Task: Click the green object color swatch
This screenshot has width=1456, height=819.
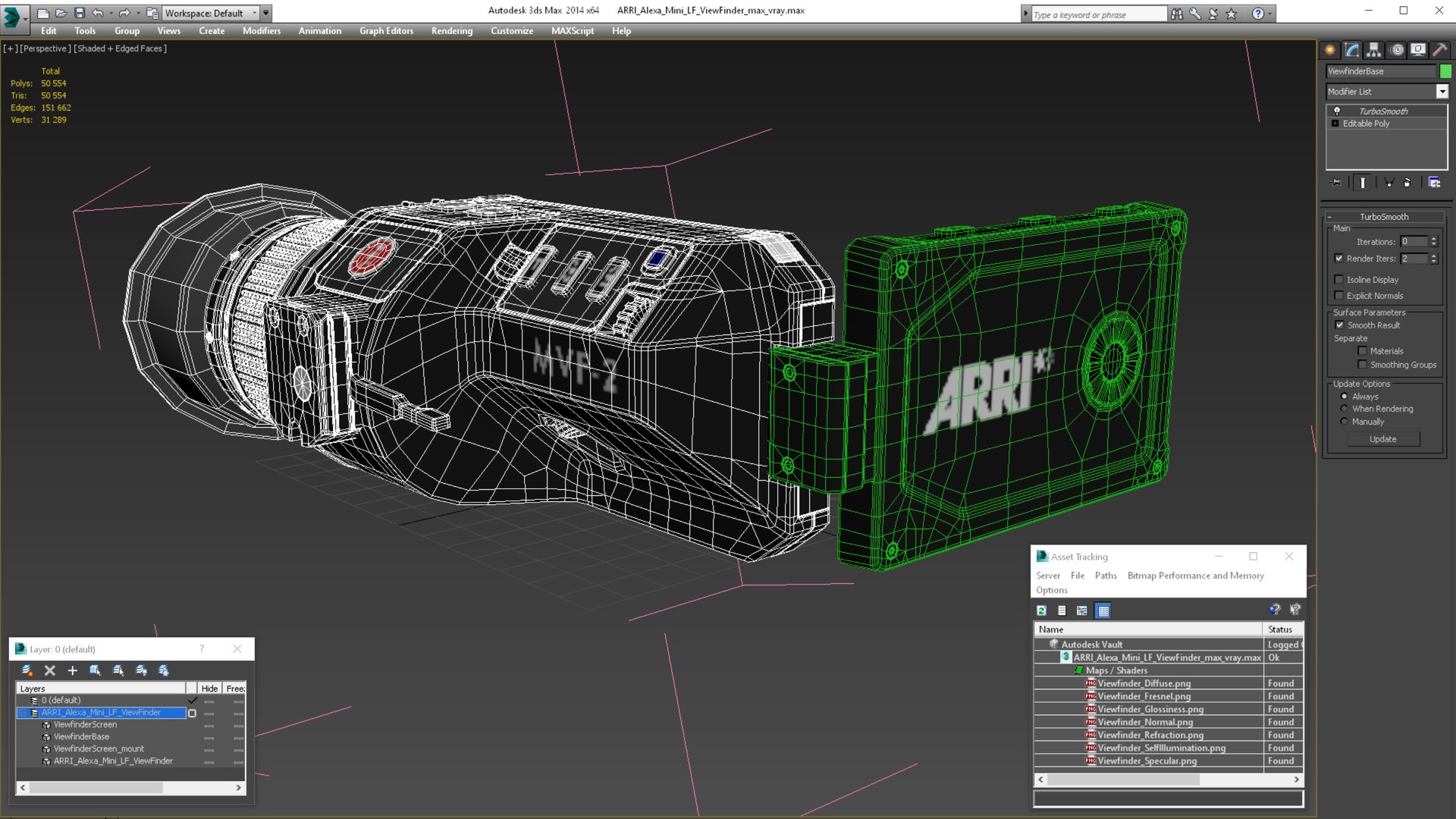Action: (x=1445, y=71)
